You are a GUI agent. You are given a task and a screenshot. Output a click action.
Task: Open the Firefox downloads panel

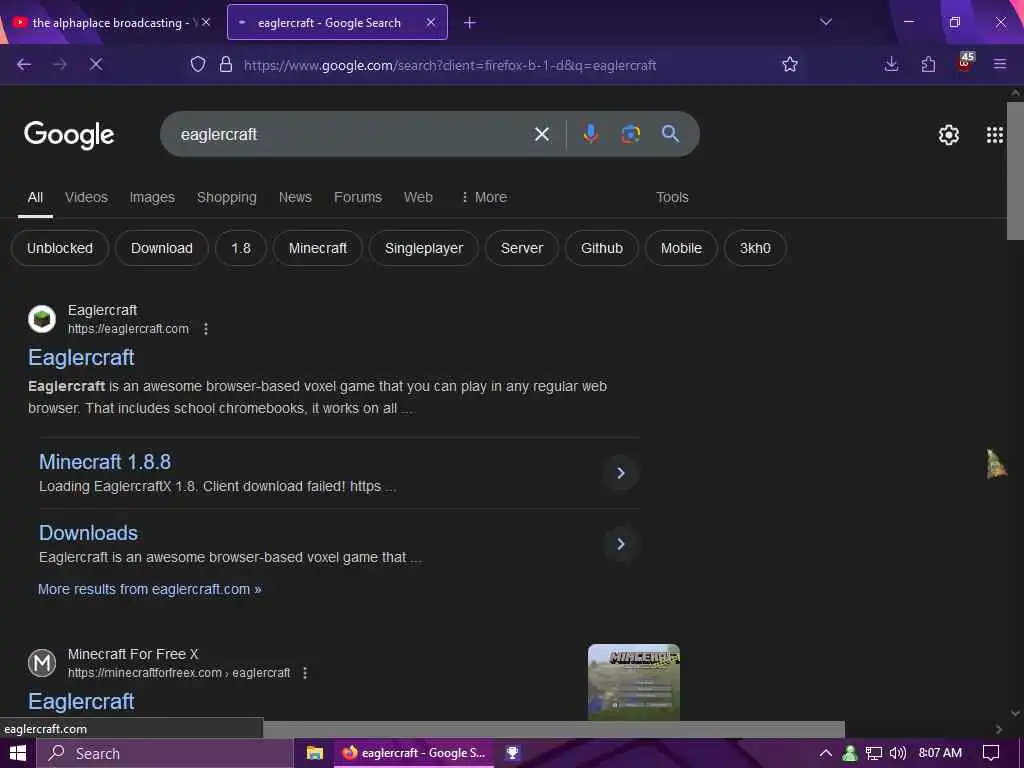click(891, 64)
